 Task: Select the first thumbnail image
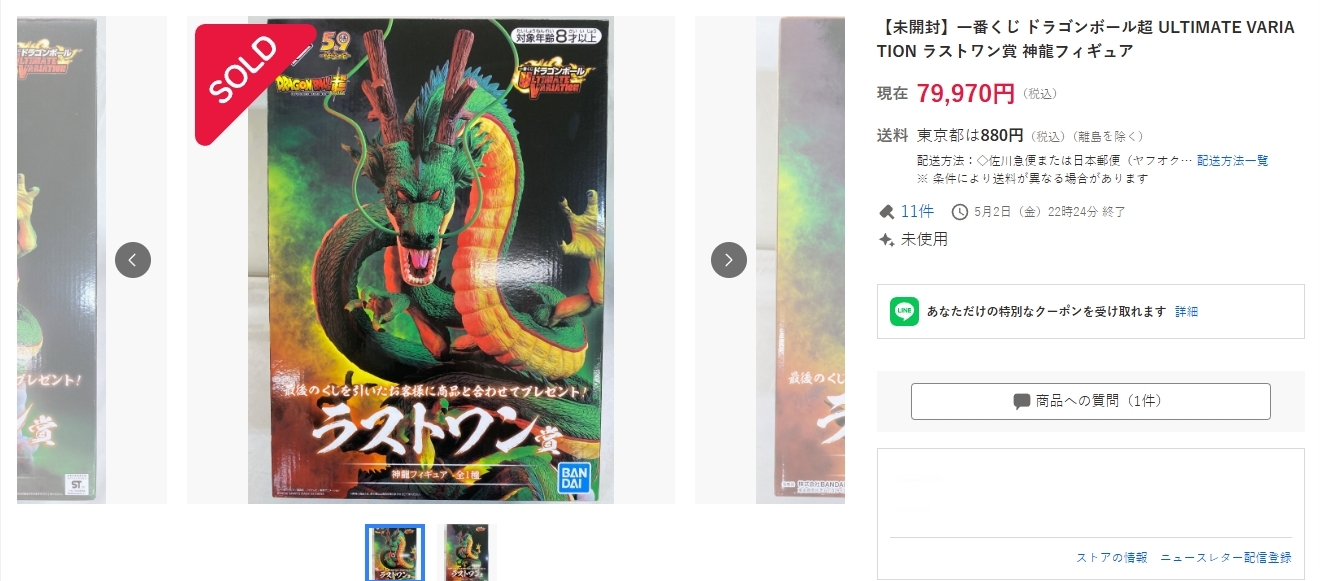coord(395,552)
